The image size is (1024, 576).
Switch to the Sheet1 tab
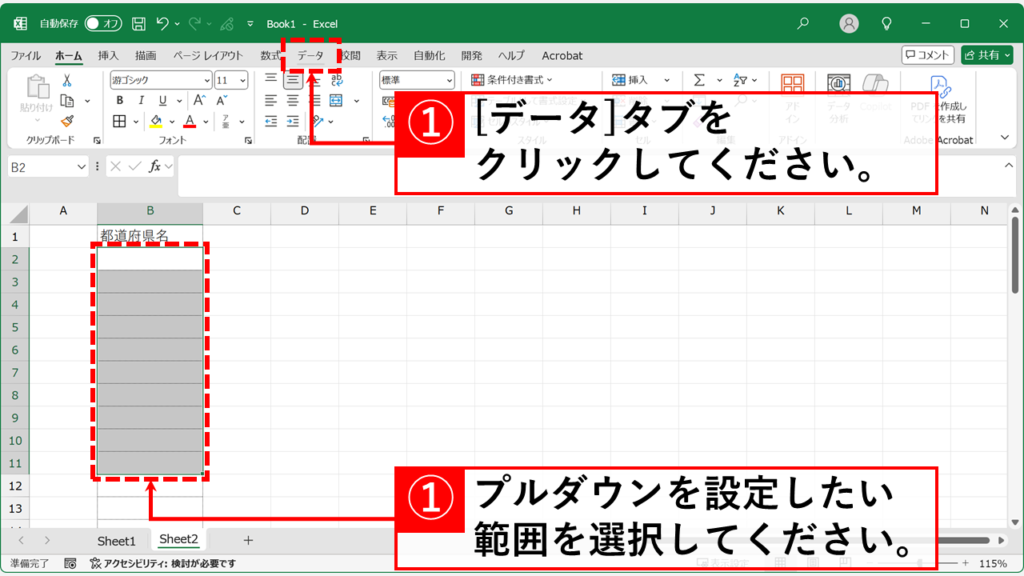pos(116,541)
